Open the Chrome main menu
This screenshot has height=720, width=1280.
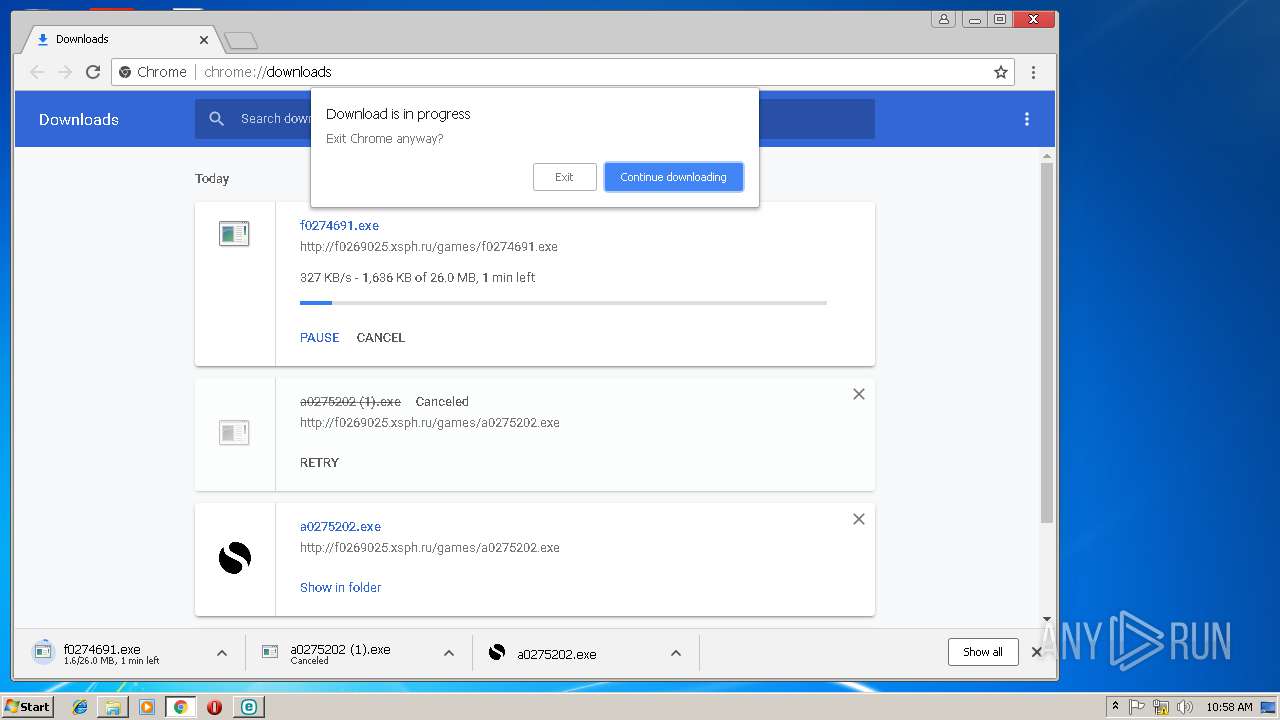tap(1033, 72)
